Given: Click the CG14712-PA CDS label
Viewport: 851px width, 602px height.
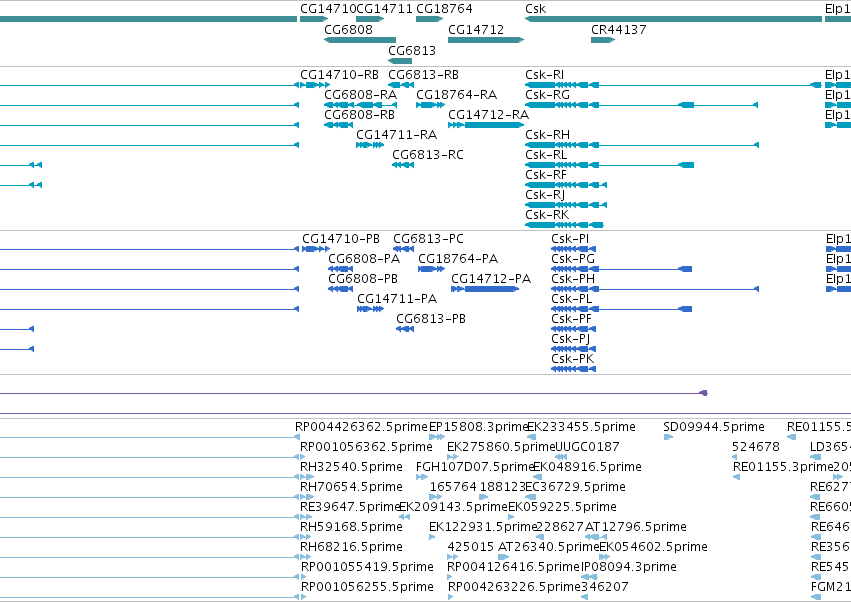Looking at the screenshot, I should point(491,279).
